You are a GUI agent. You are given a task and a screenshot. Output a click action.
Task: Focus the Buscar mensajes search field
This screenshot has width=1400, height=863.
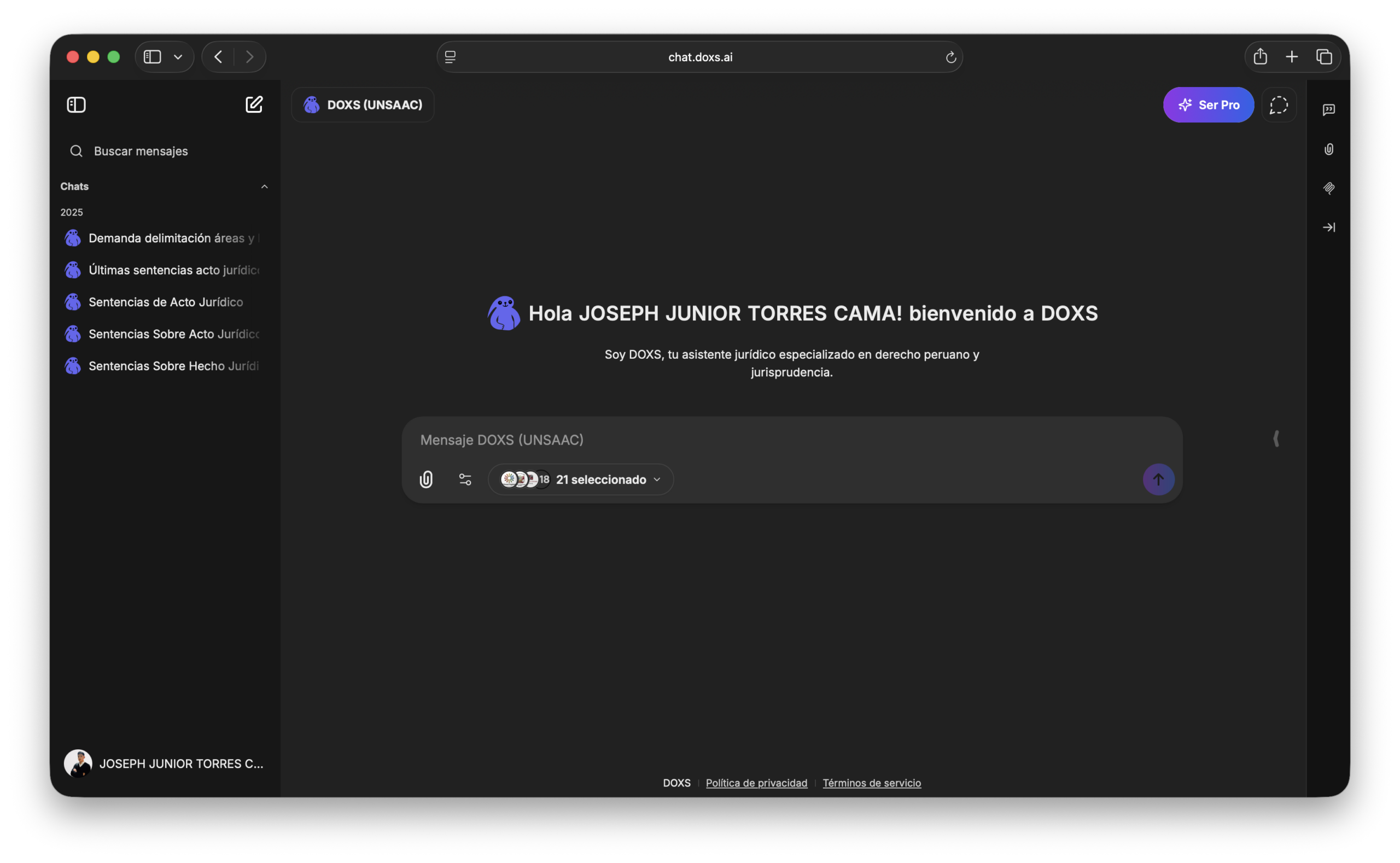click(166, 151)
